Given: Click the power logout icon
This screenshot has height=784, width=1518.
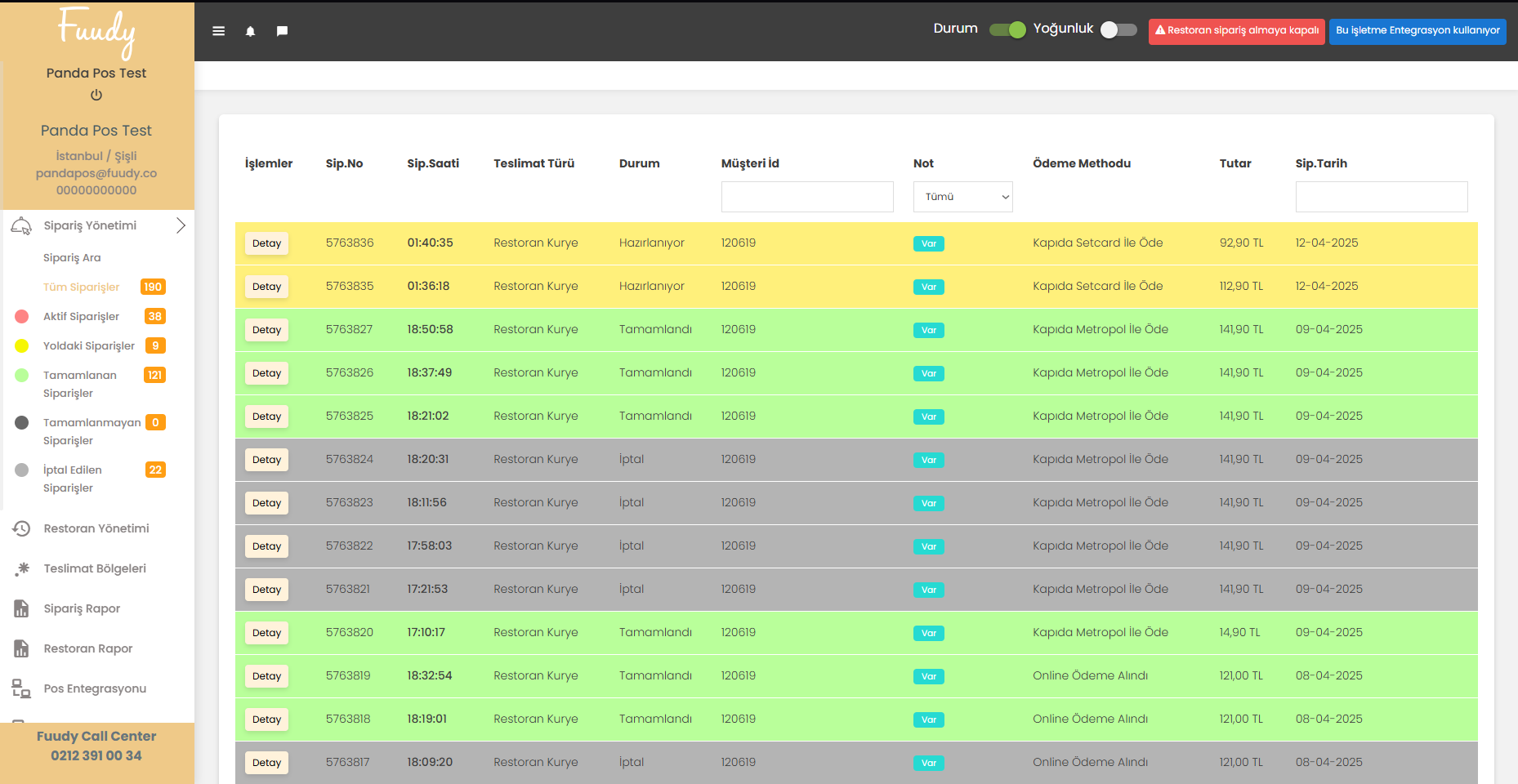Looking at the screenshot, I should click(x=96, y=95).
